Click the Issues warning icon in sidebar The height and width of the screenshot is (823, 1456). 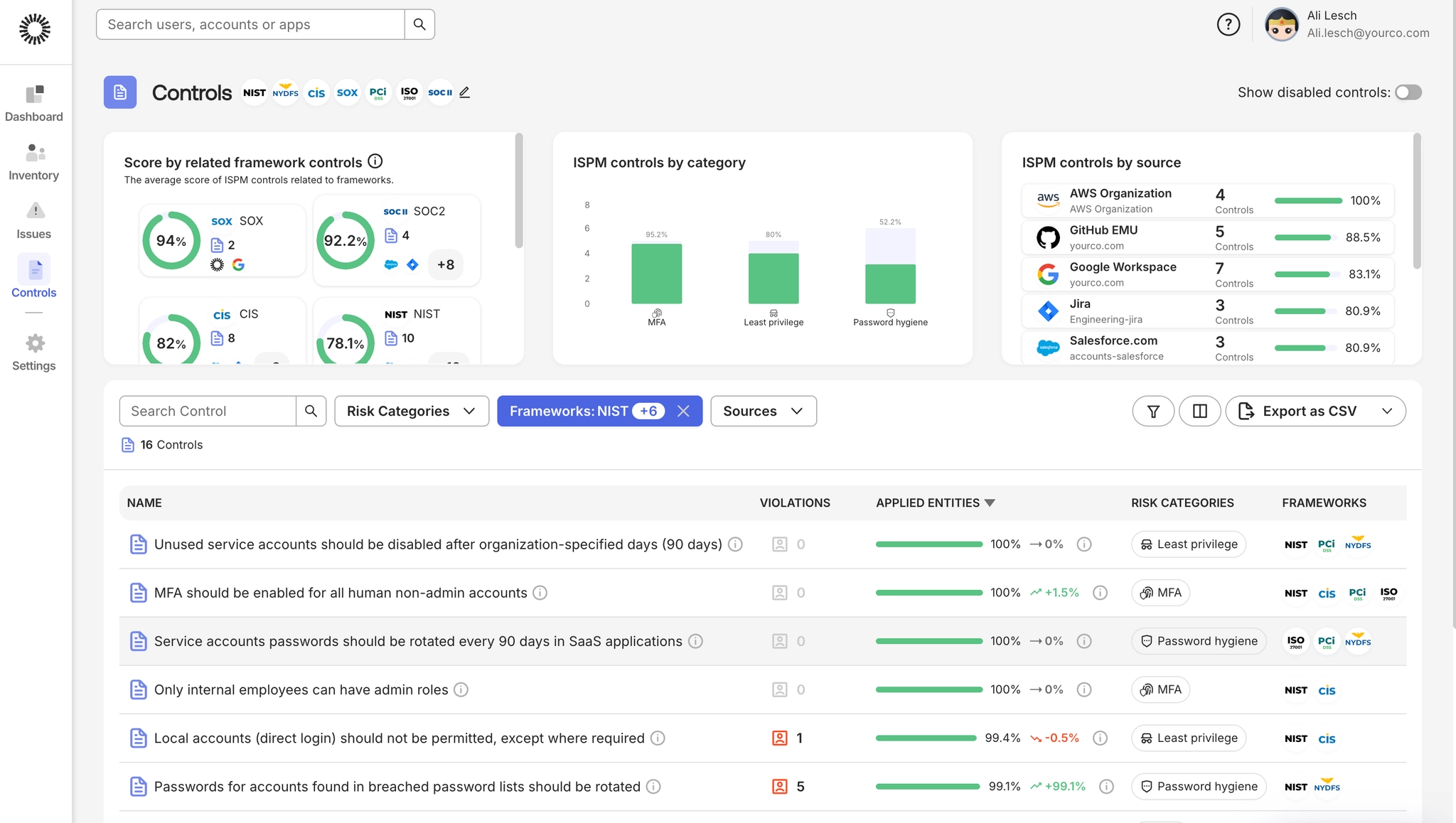click(x=35, y=211)
